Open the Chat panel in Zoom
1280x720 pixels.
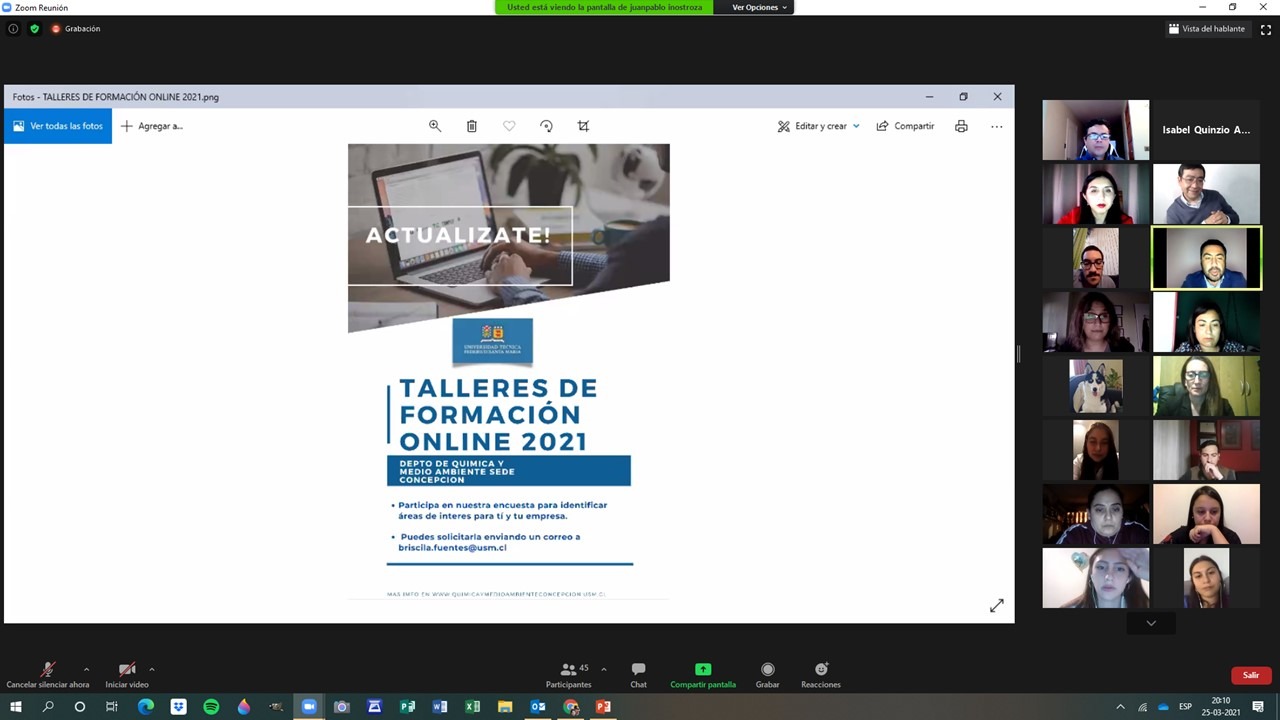pos(638,675)
